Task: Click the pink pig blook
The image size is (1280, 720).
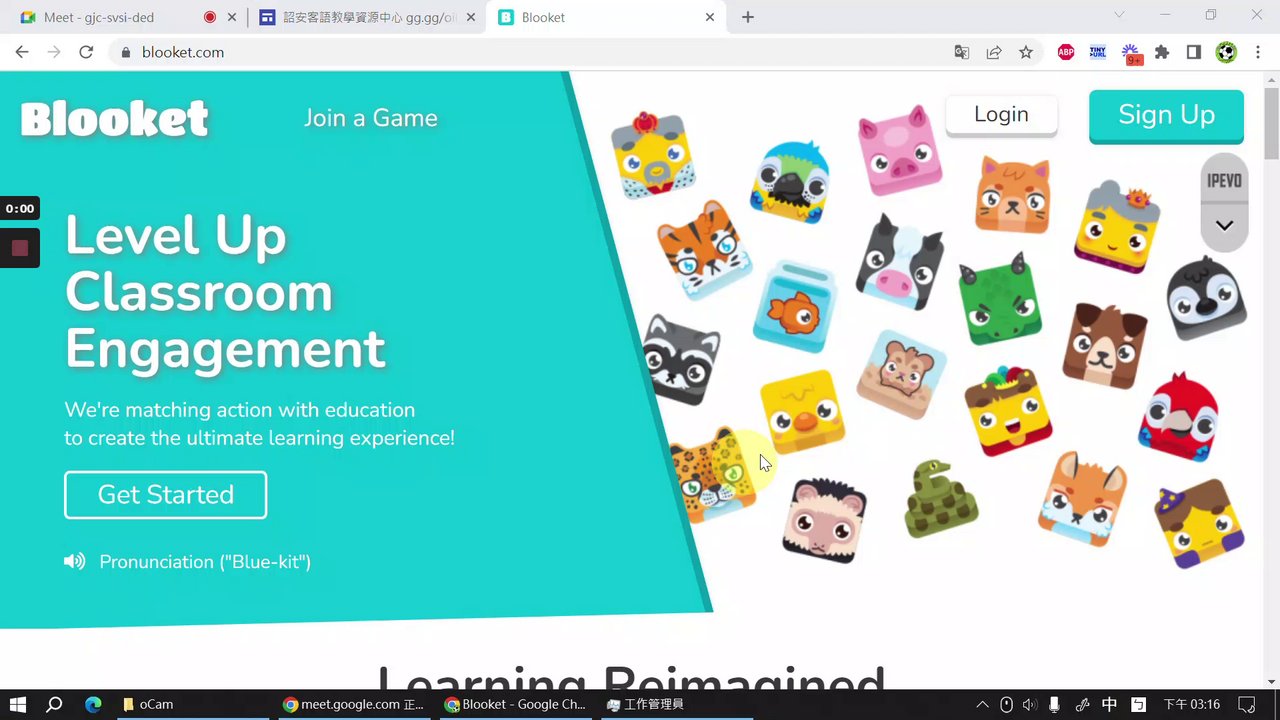Action: click(899, 150)
